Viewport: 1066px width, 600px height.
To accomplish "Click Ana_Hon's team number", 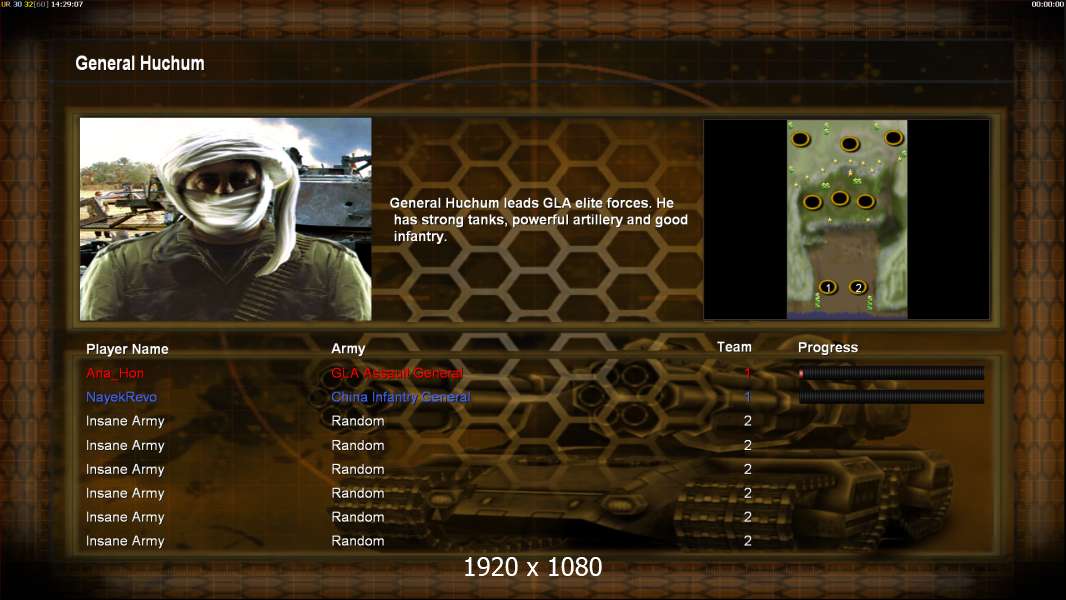I will pyautogui.click(x=747, y=373).
